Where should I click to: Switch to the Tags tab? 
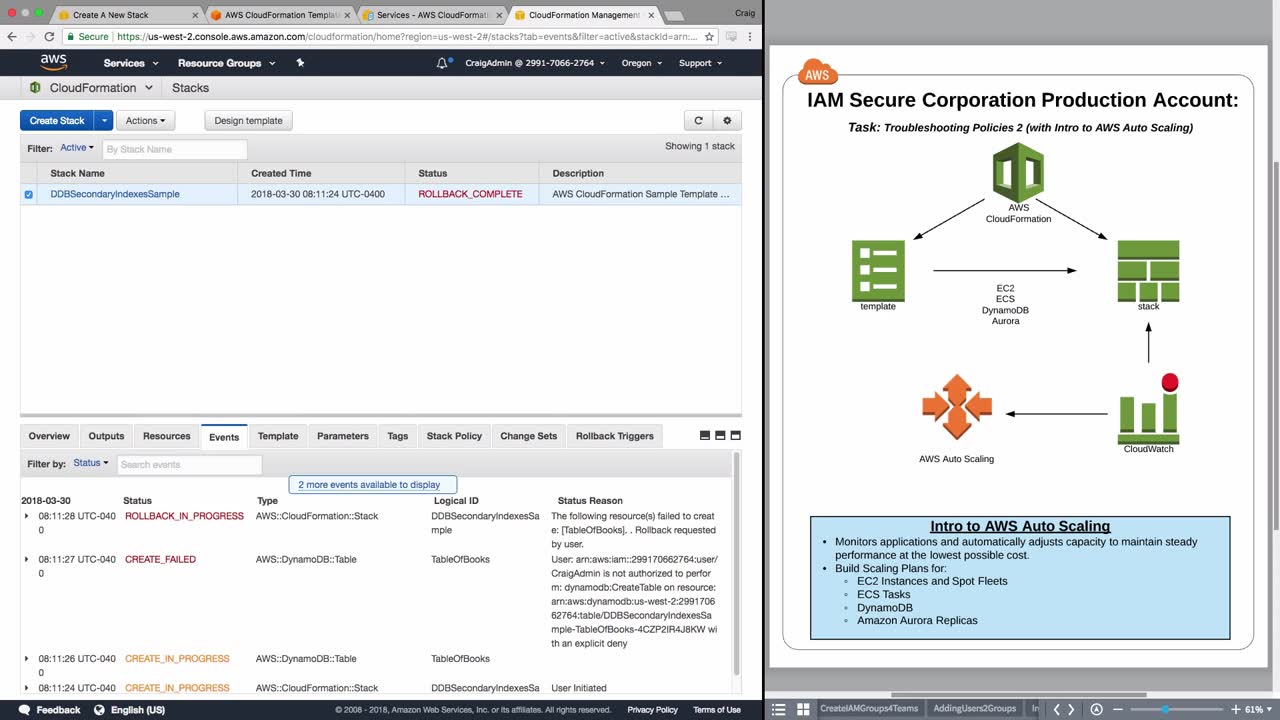(x=398, y=436)
